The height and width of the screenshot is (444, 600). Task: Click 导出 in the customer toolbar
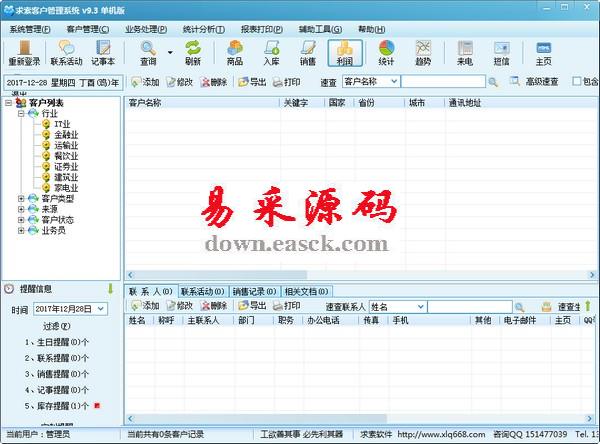point(252,82)
